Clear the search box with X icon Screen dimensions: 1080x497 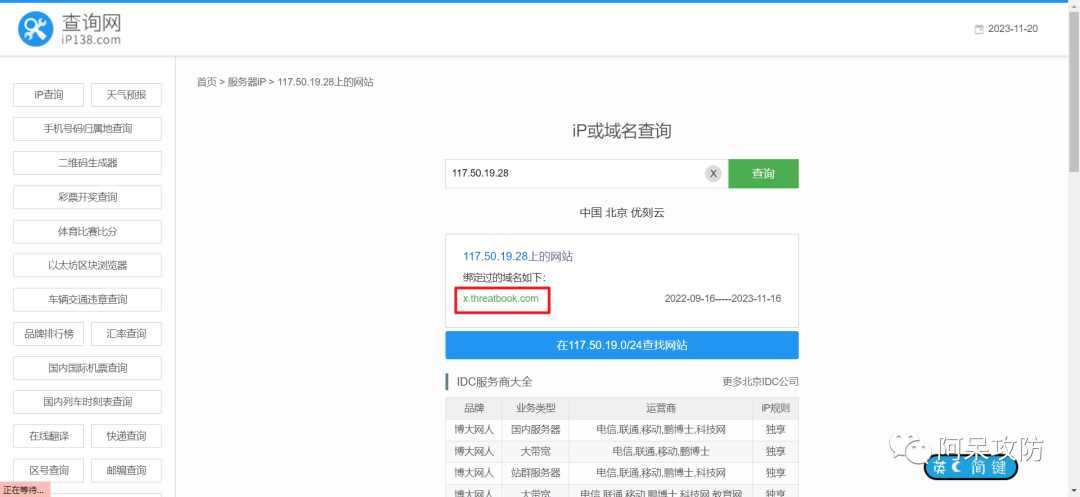(x=713, y=173)
